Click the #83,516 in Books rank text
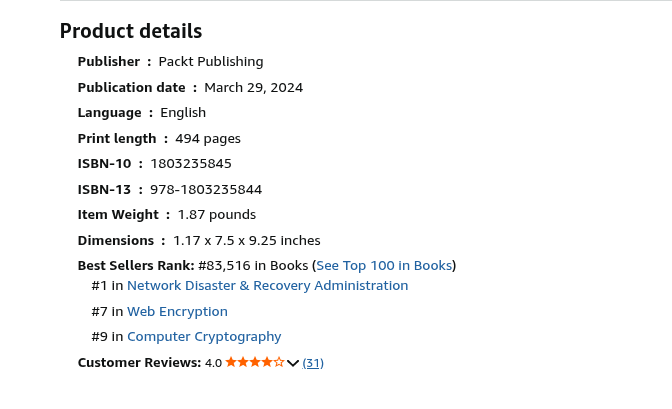672x409 pixels. pos(252,265)
